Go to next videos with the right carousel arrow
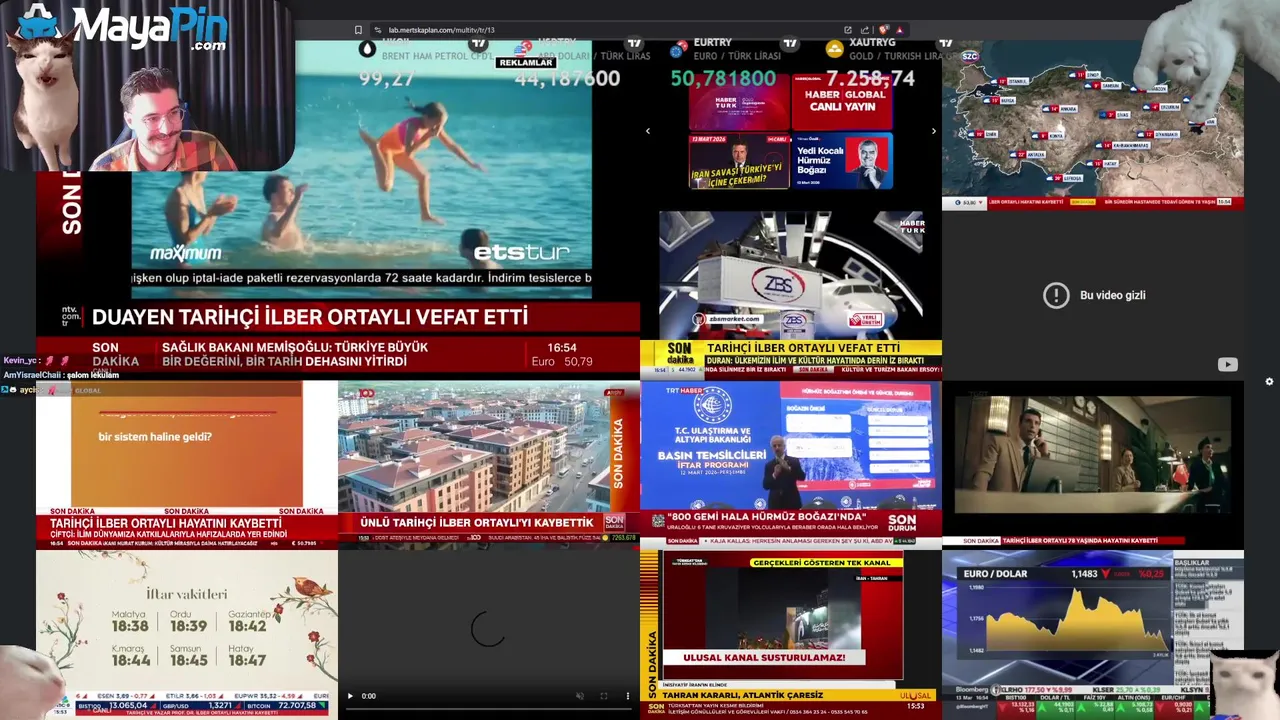This screenshot has height=720, width=1280. pos(934,131)
